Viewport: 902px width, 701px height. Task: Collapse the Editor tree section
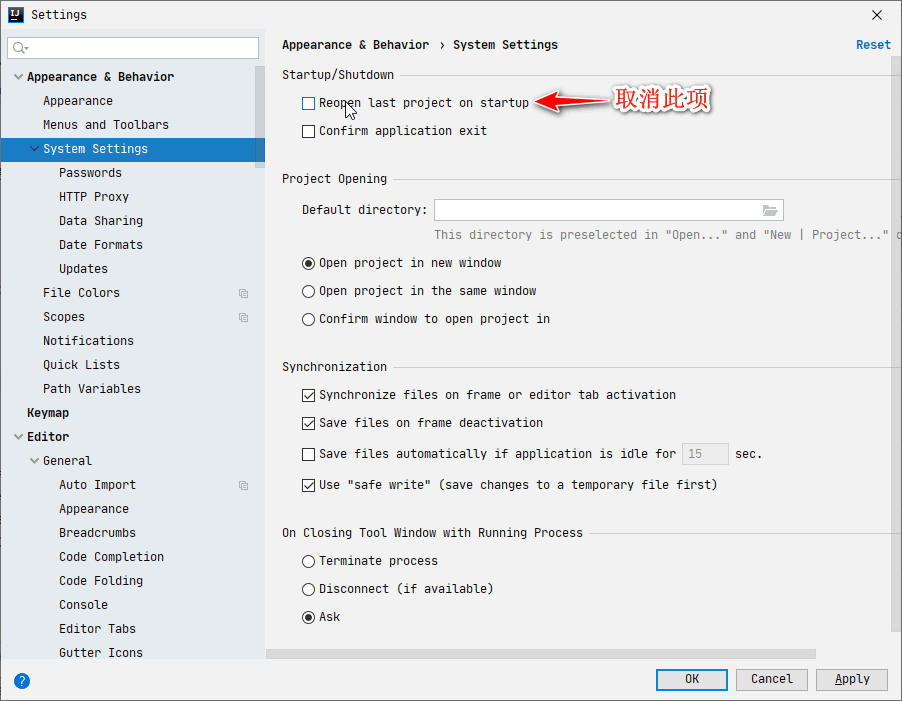coord(18,437)
